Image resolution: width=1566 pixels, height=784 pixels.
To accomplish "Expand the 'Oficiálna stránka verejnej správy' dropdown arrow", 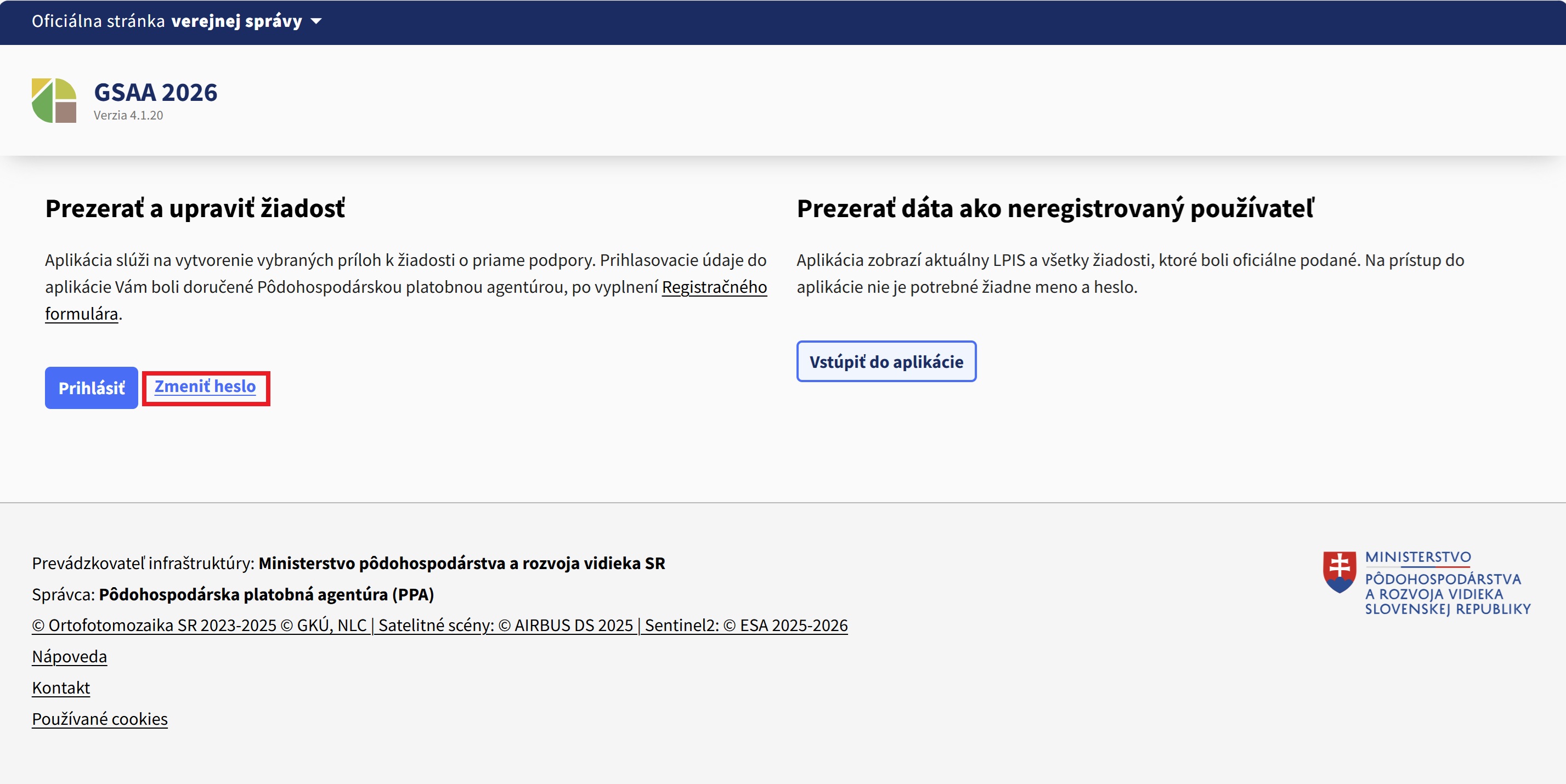I will 316,21.
